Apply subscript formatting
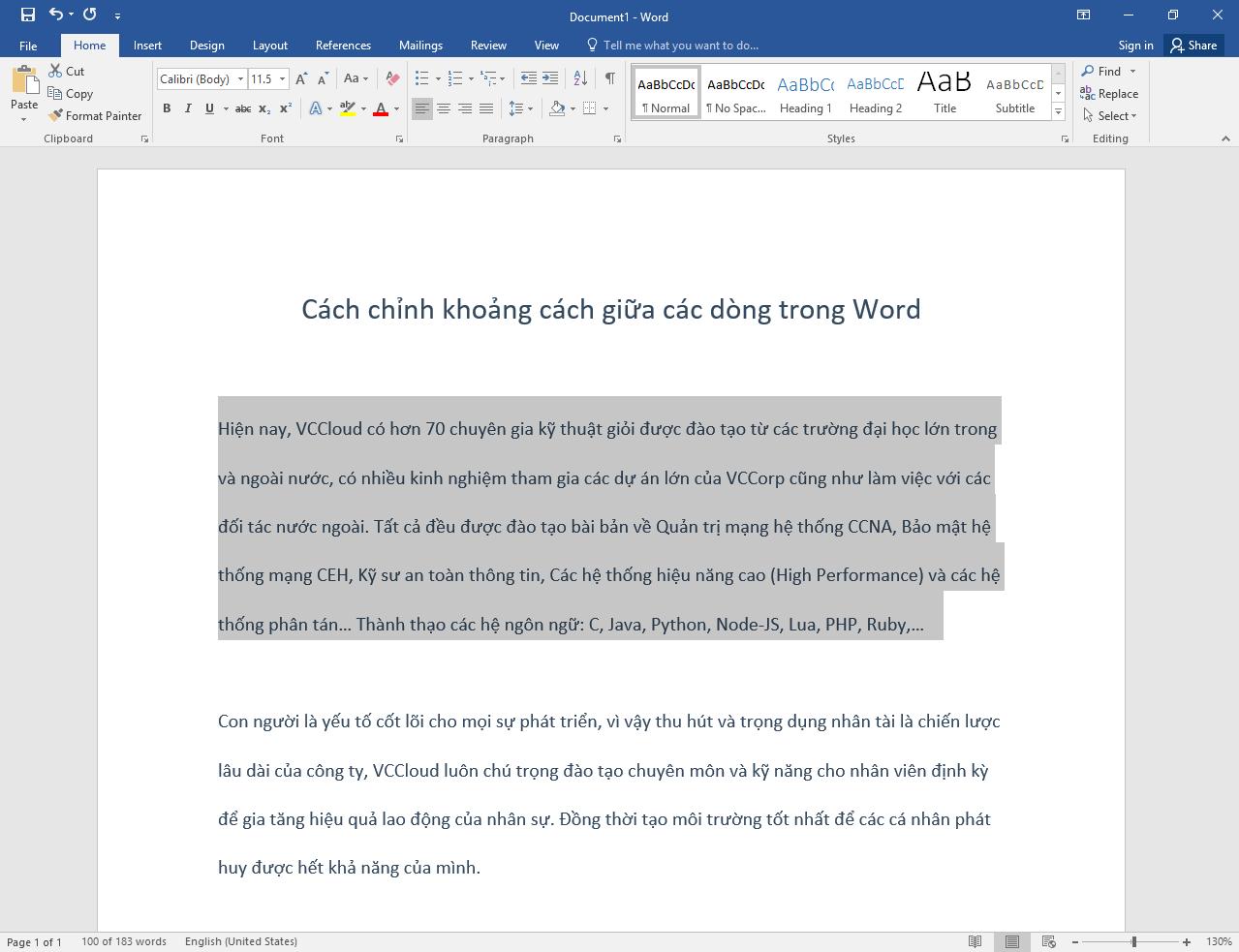The width and height of the screenshot is (1239, 952). point(264,108)
